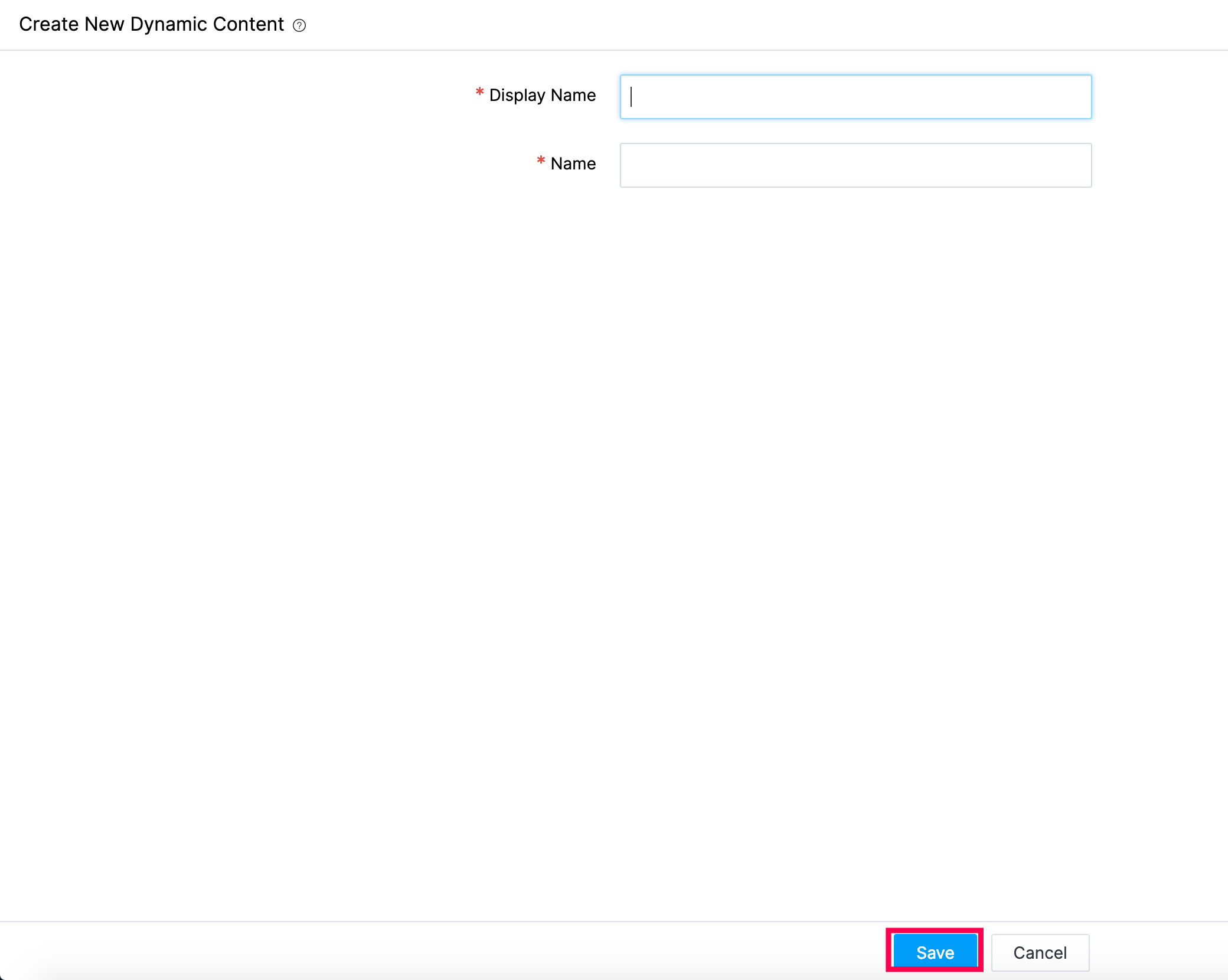Click into the Name text field
1228x980 pixels.
pos(855,165)
